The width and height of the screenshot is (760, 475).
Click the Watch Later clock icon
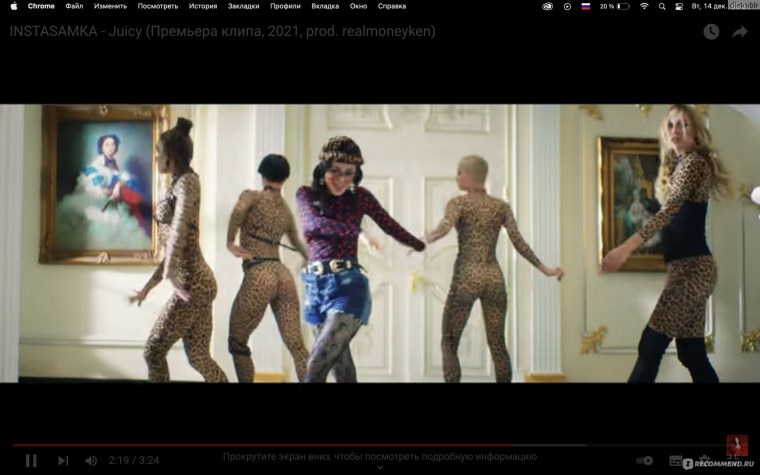tap(711, 32)
